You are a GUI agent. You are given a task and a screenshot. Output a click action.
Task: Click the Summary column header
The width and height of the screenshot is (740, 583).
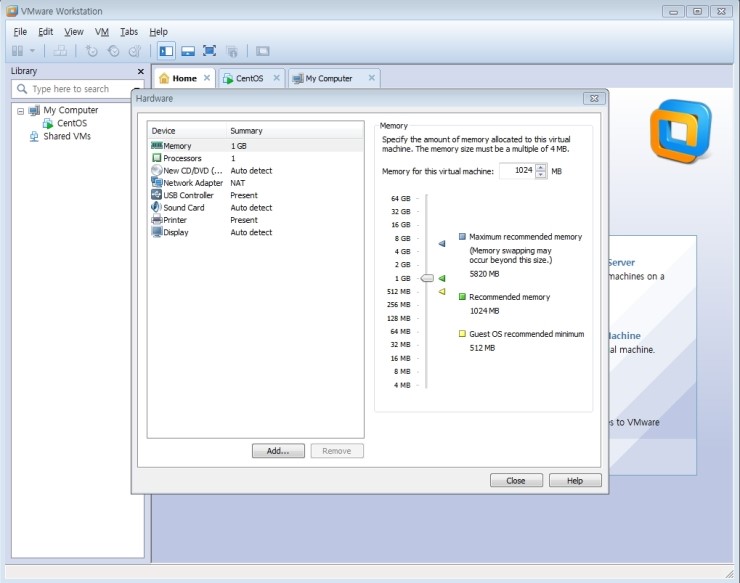295,131
